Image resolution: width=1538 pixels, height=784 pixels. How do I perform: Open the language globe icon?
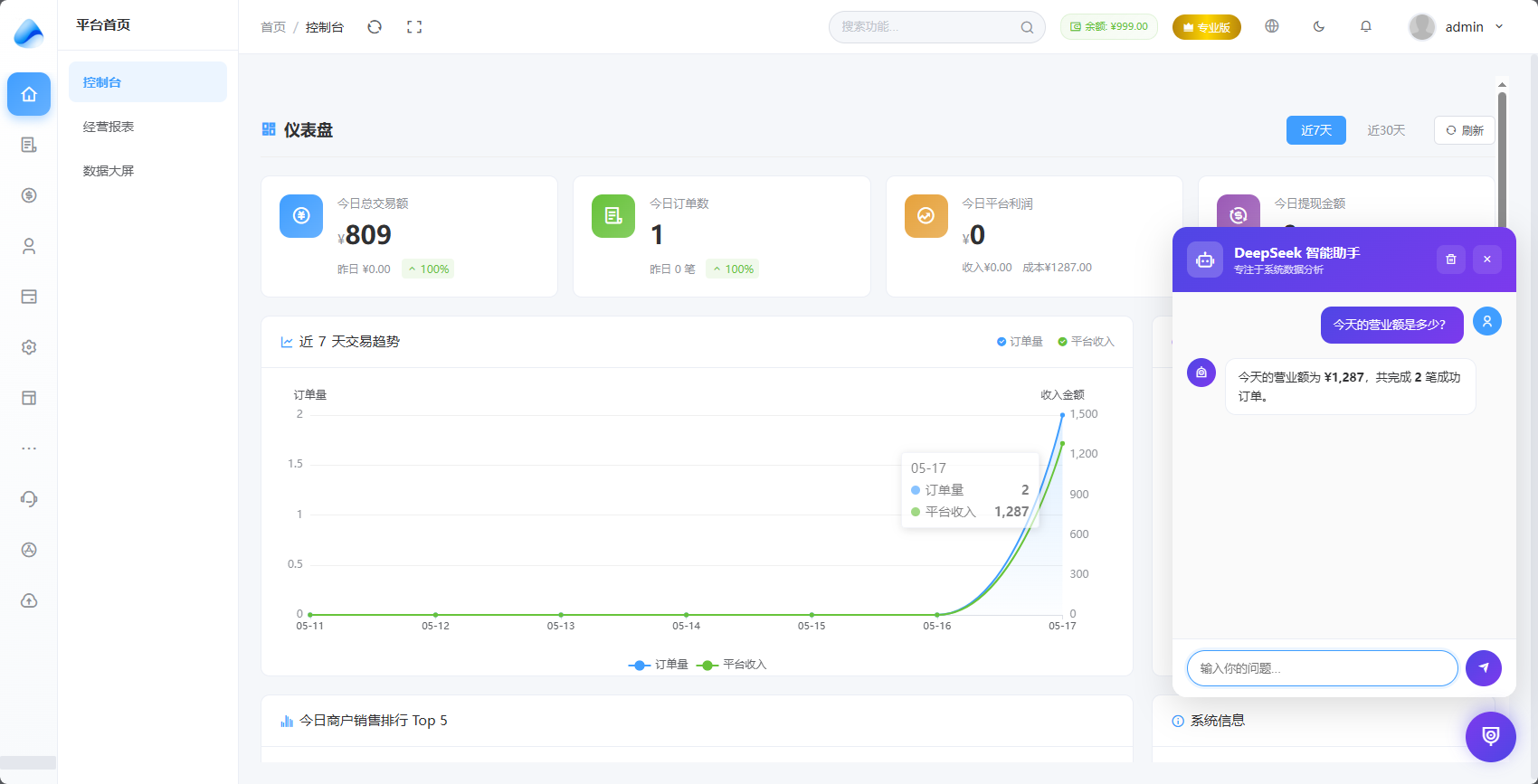click(1272, 26)
